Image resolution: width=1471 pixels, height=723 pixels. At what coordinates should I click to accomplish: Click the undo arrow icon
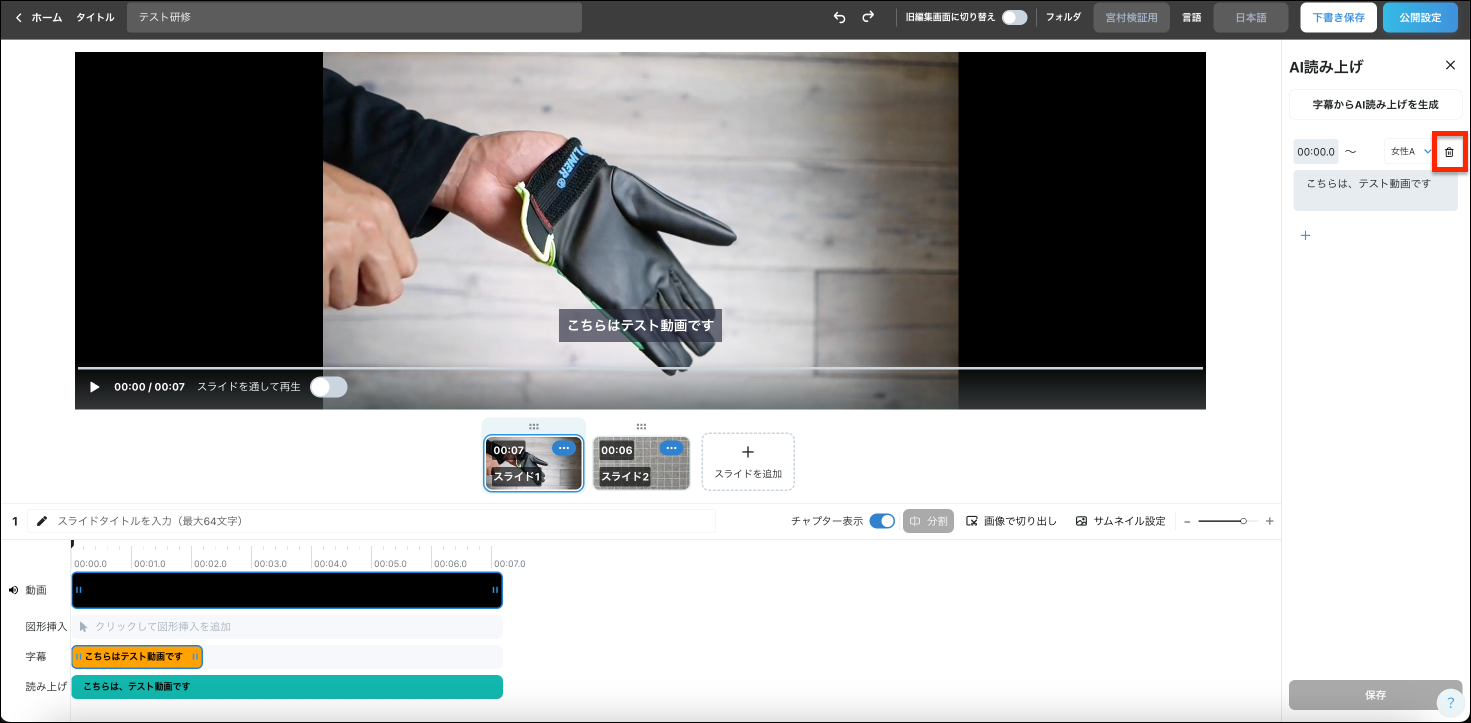(x=839, y=17)
